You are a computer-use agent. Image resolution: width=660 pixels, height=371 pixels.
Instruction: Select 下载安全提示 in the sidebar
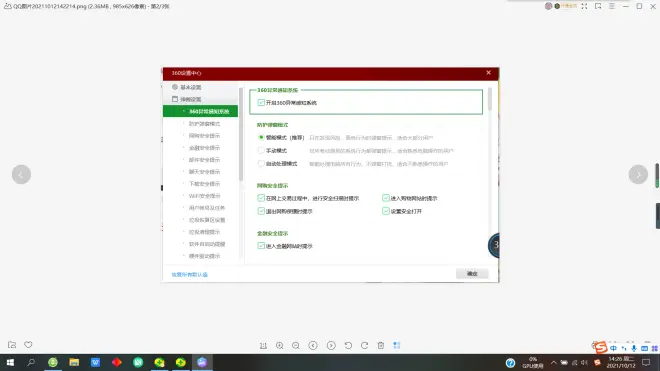click(x=204, y=184)
